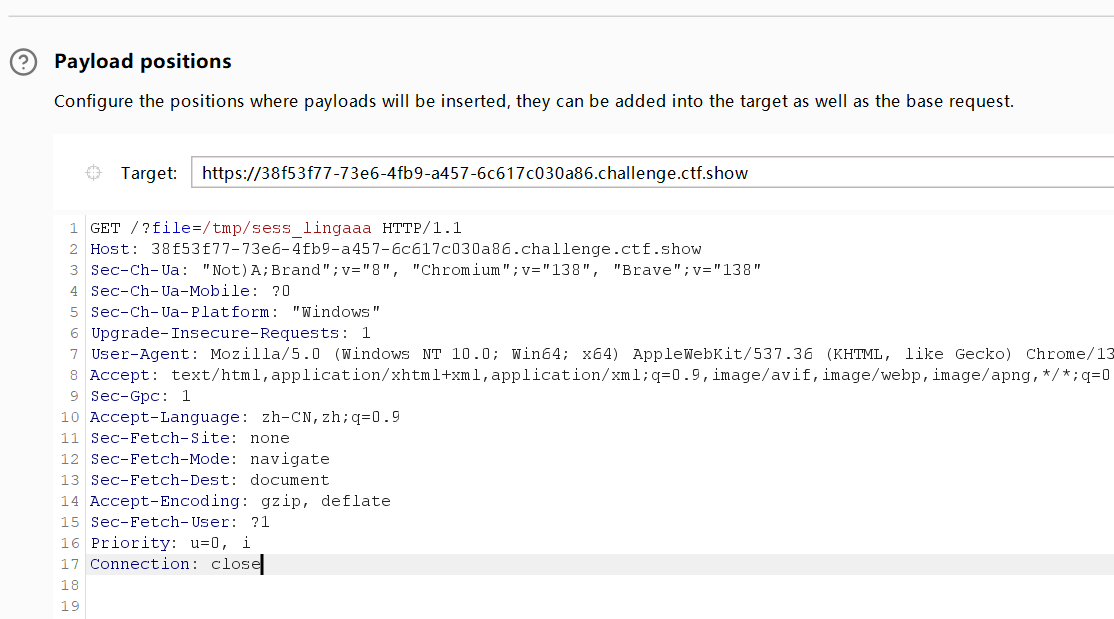This screenshot has width=1114, height=619.
Task: Click the Sec-Fetch-User header
Action: (x=180, y=522)
